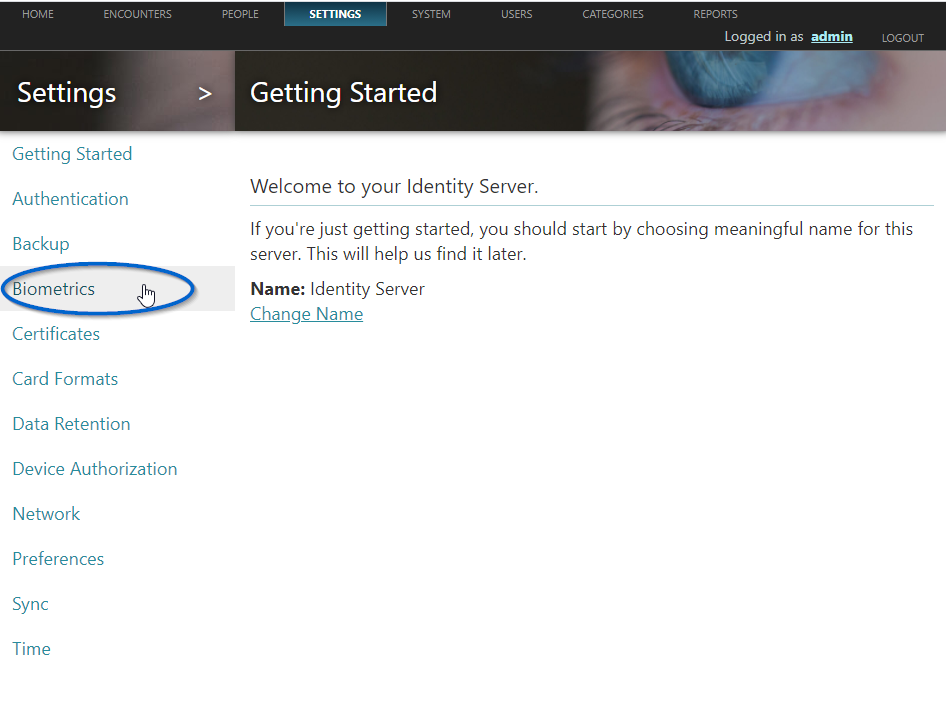
Task: Go to the Encounters tab
Action: tap(138, 14)
